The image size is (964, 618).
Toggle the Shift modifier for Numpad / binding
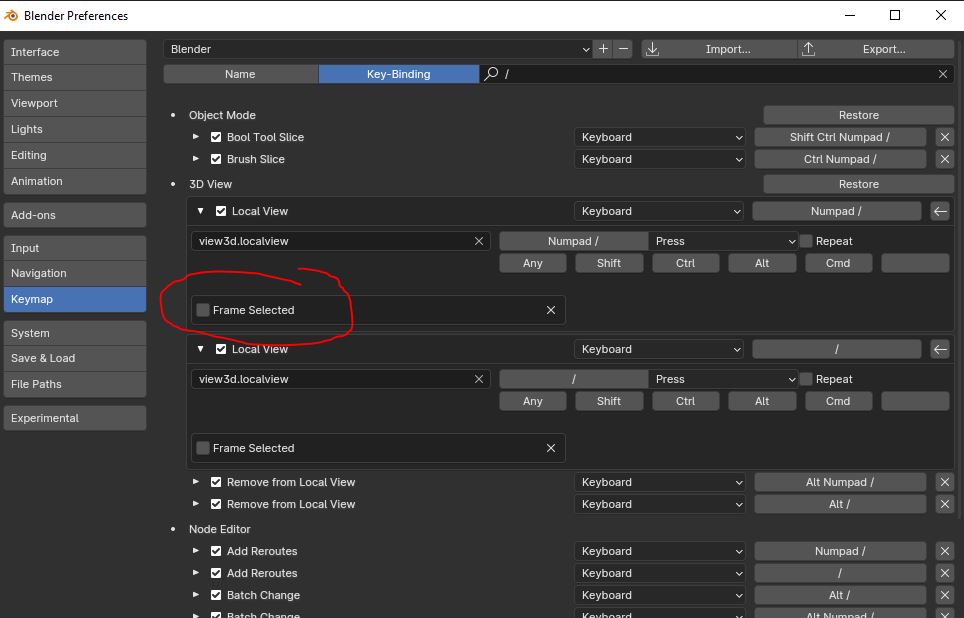tap(608, 263)
